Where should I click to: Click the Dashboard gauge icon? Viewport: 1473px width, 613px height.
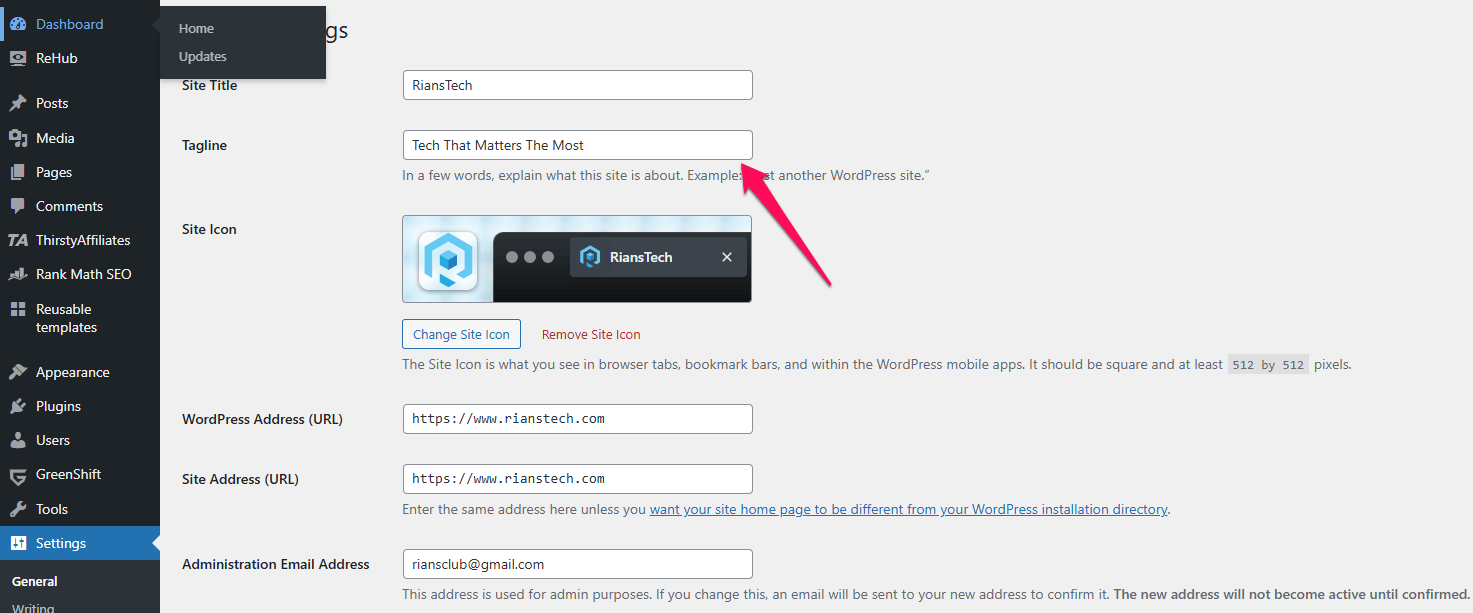[x=18, y=24]
